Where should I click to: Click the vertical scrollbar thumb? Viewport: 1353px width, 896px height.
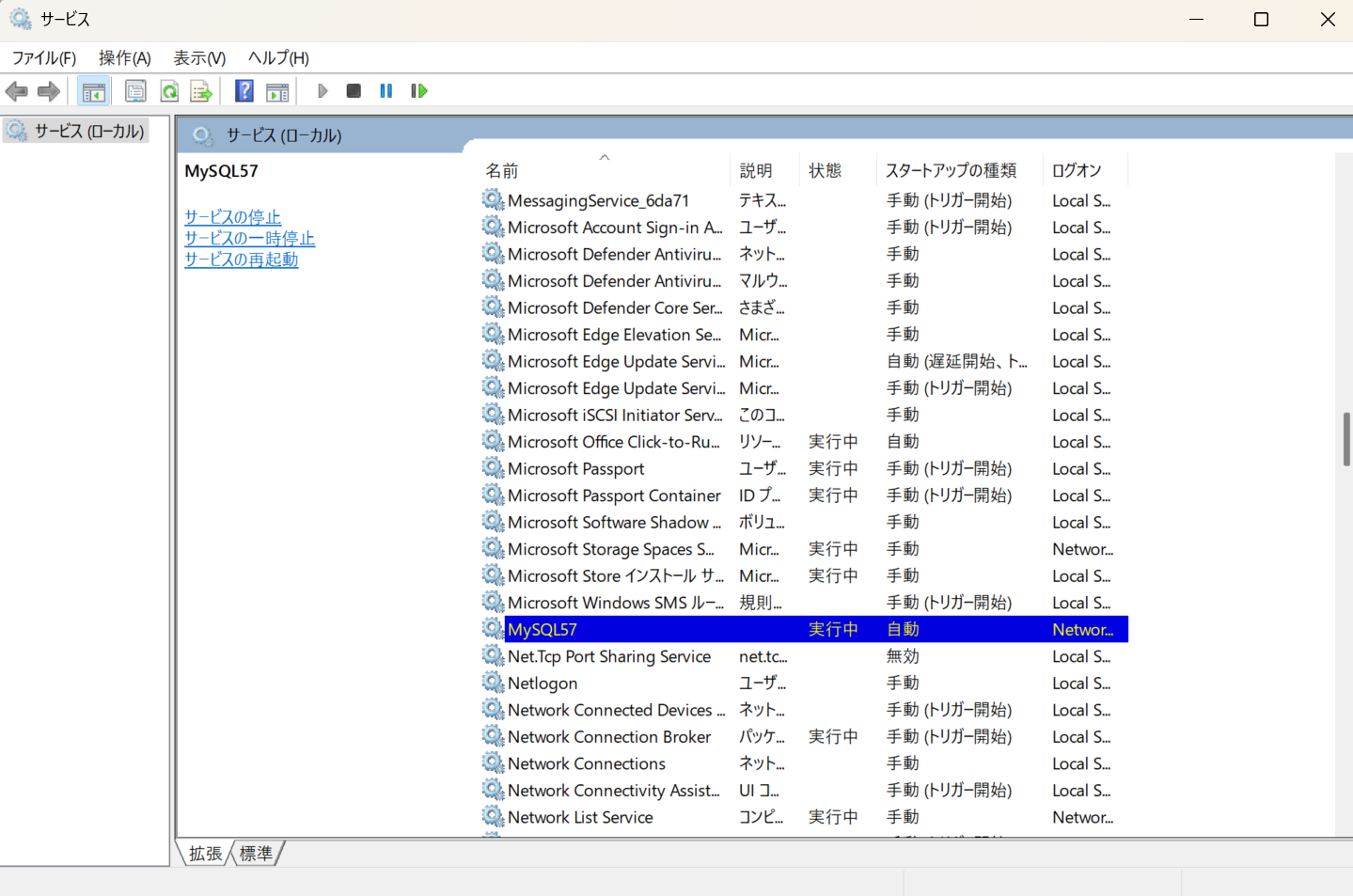point(1346,439)
